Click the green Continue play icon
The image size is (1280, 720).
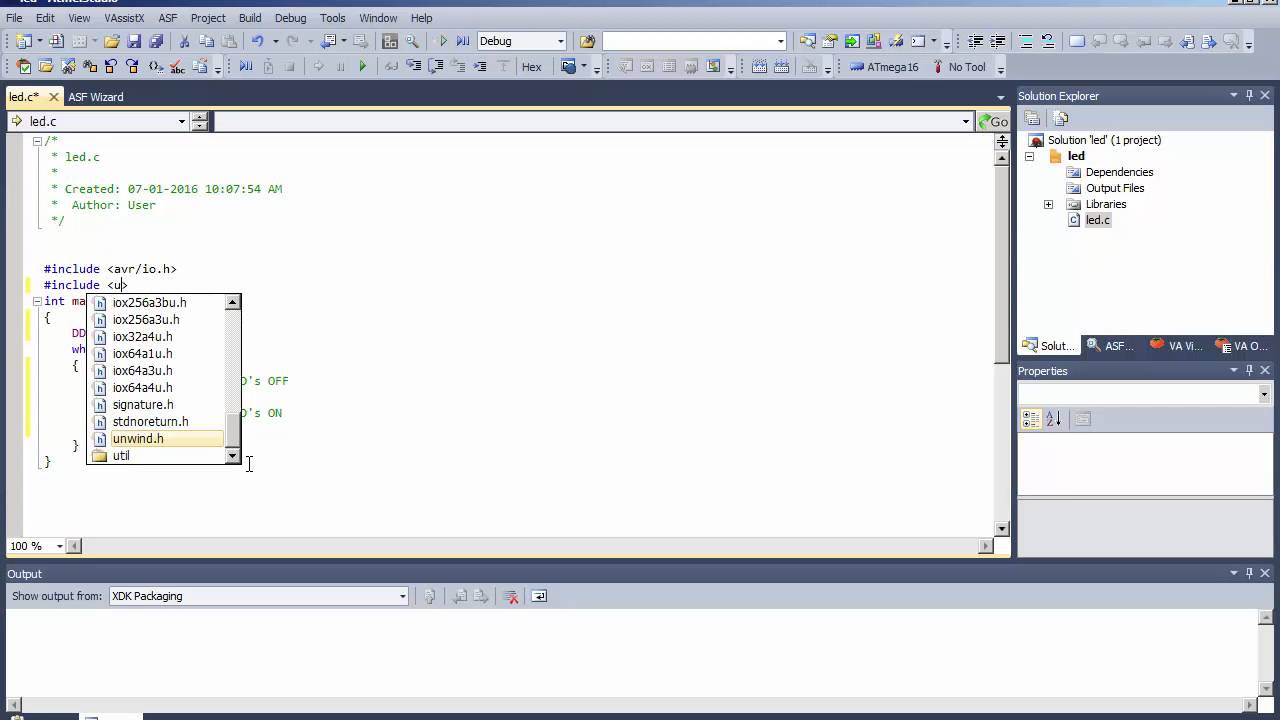click(x=363, y=67)
